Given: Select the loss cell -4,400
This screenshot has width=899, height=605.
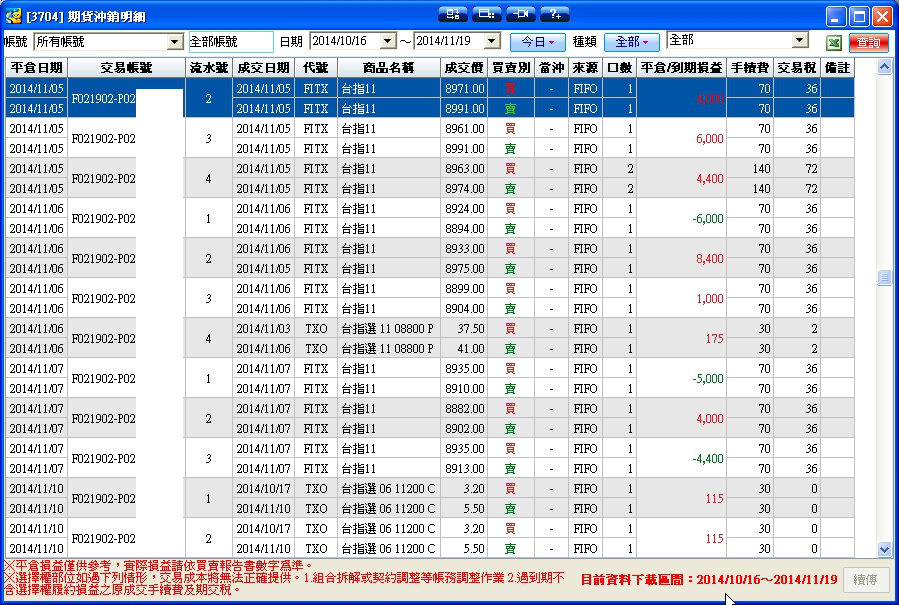Looking at the screenshot, I should 682,459.
